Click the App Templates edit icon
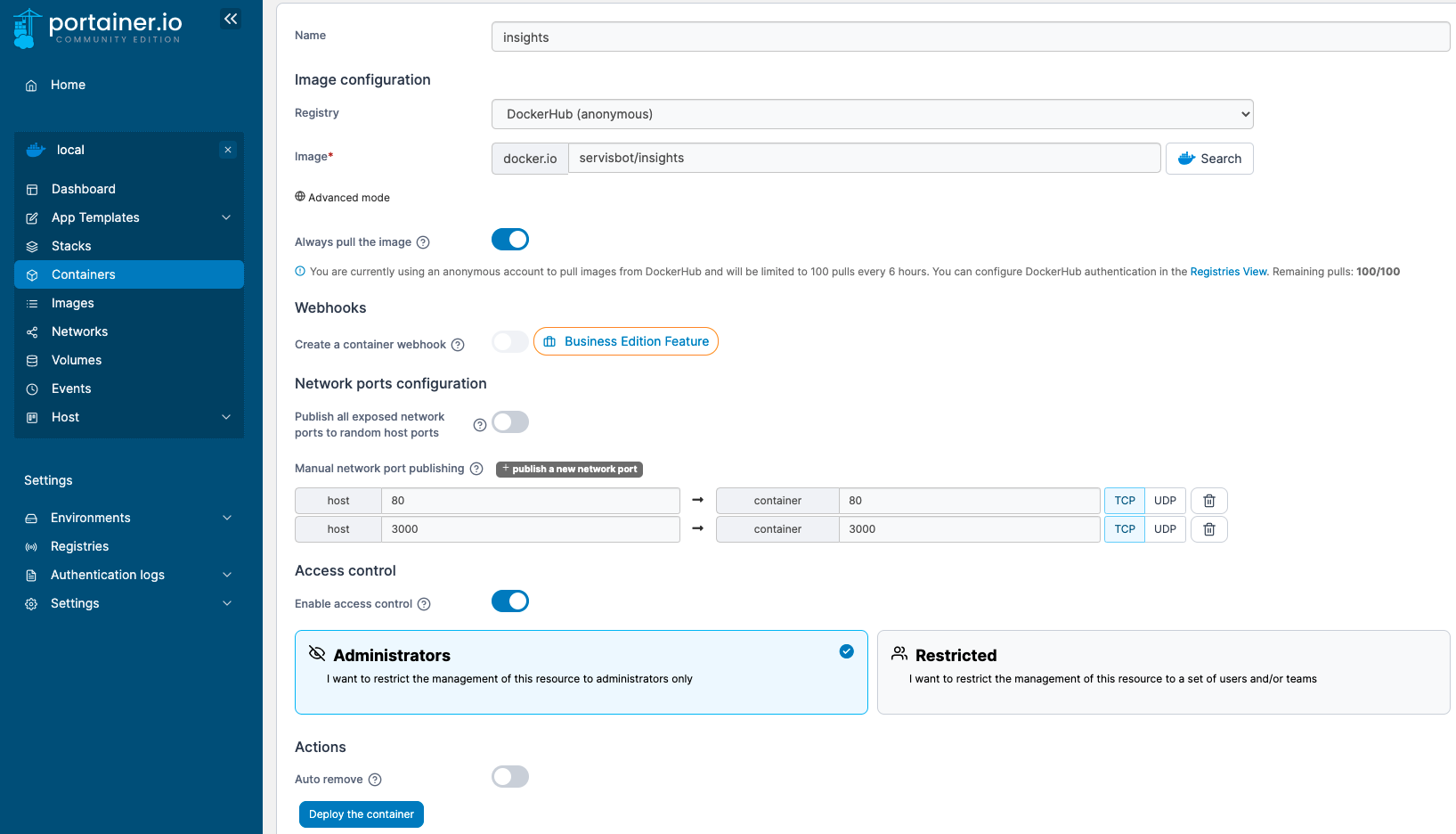The image size is (1456, 834). pos(32,218)
